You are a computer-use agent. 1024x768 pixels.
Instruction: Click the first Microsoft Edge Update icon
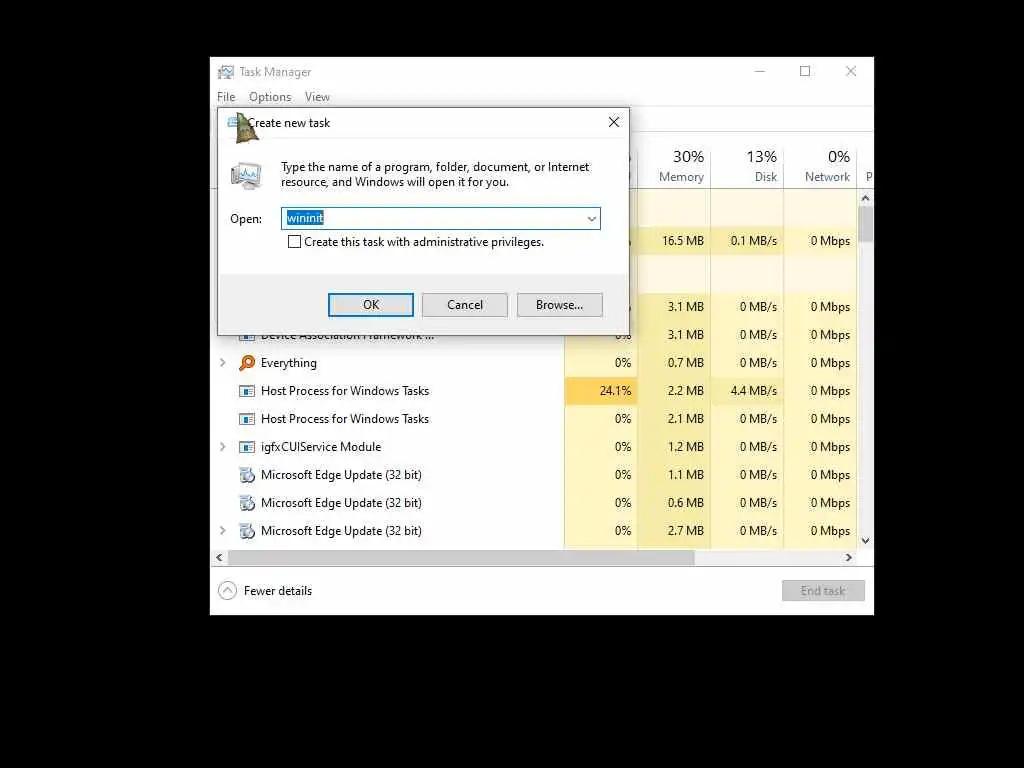click(x=247, y=475)
